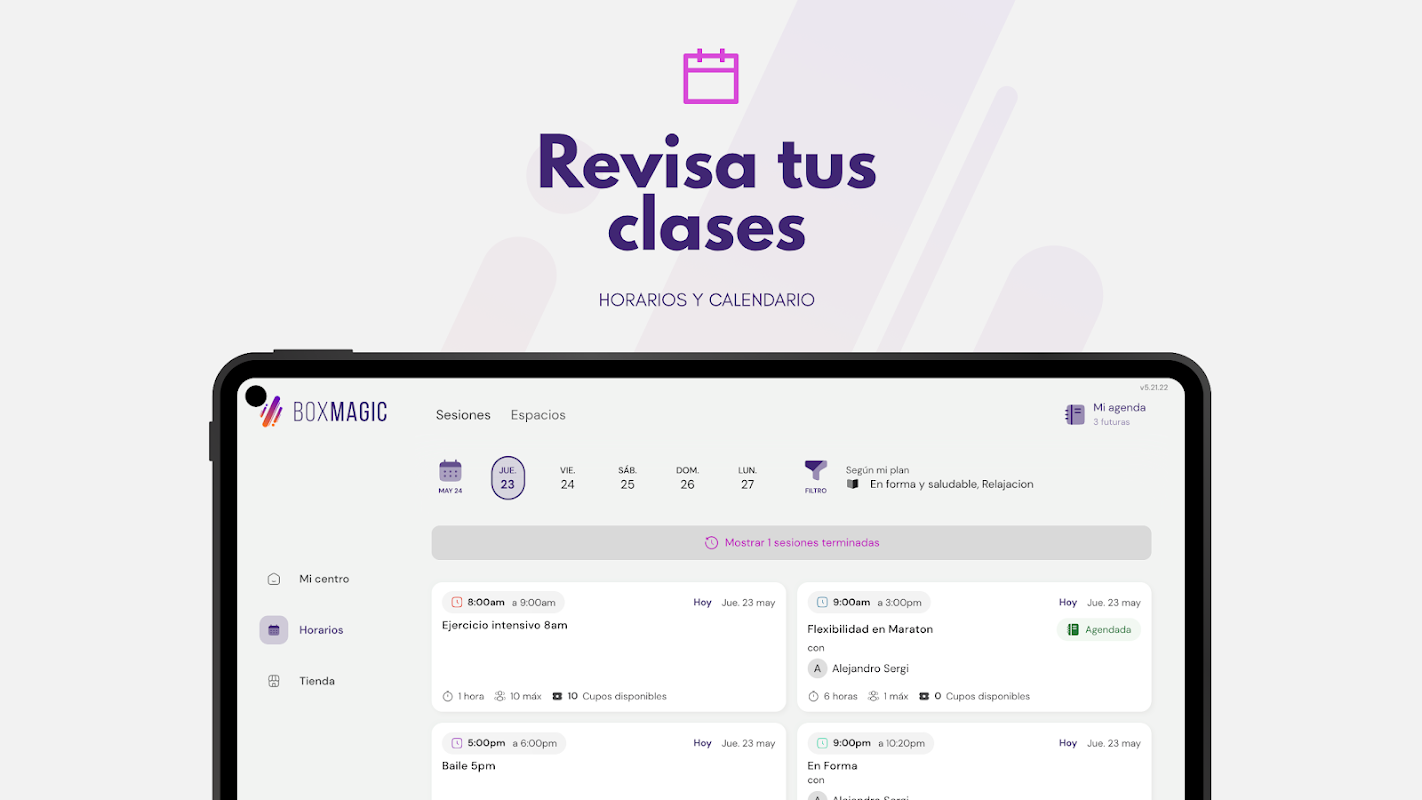Click the clock icon beside 8:00am
Screen dimensions: 1422x800
[x=457, y=602]
